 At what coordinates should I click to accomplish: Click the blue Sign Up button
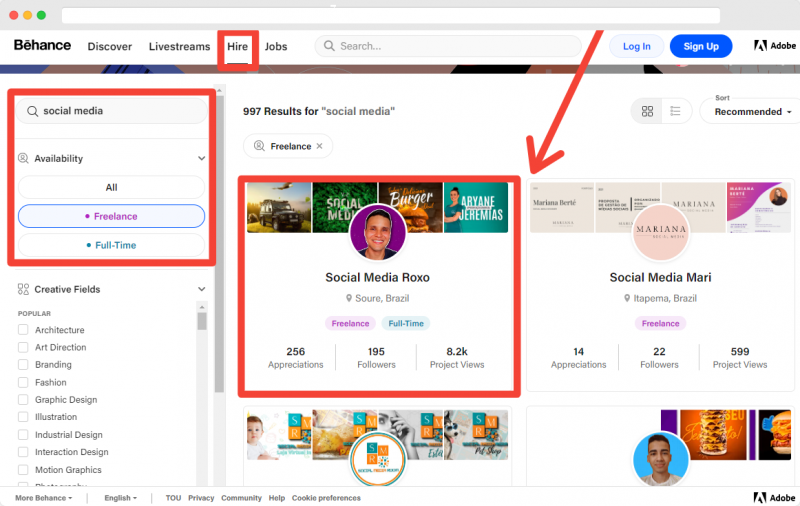coord(701,46)
